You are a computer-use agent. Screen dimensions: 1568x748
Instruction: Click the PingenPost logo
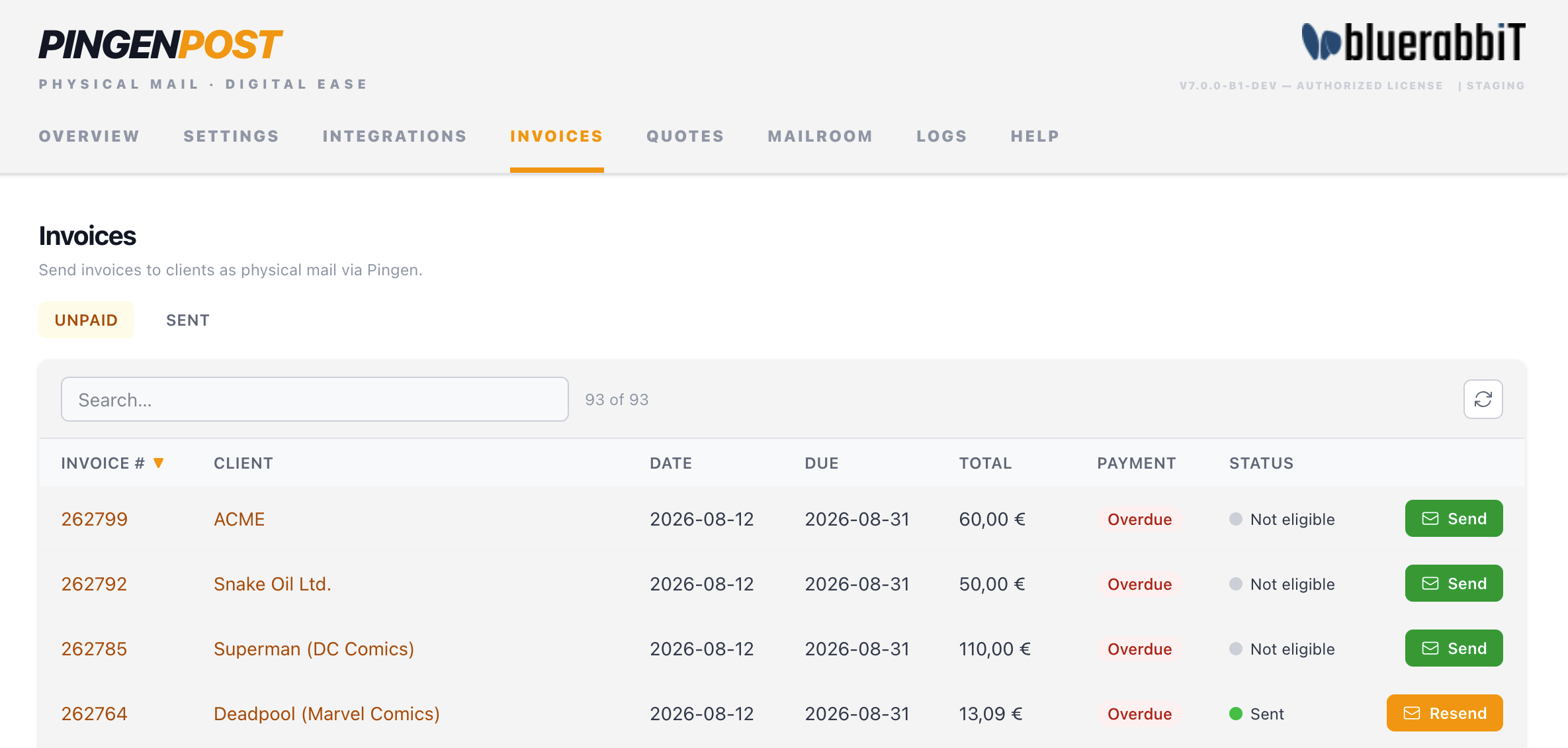pyautogui.click(x=161, y=45)
